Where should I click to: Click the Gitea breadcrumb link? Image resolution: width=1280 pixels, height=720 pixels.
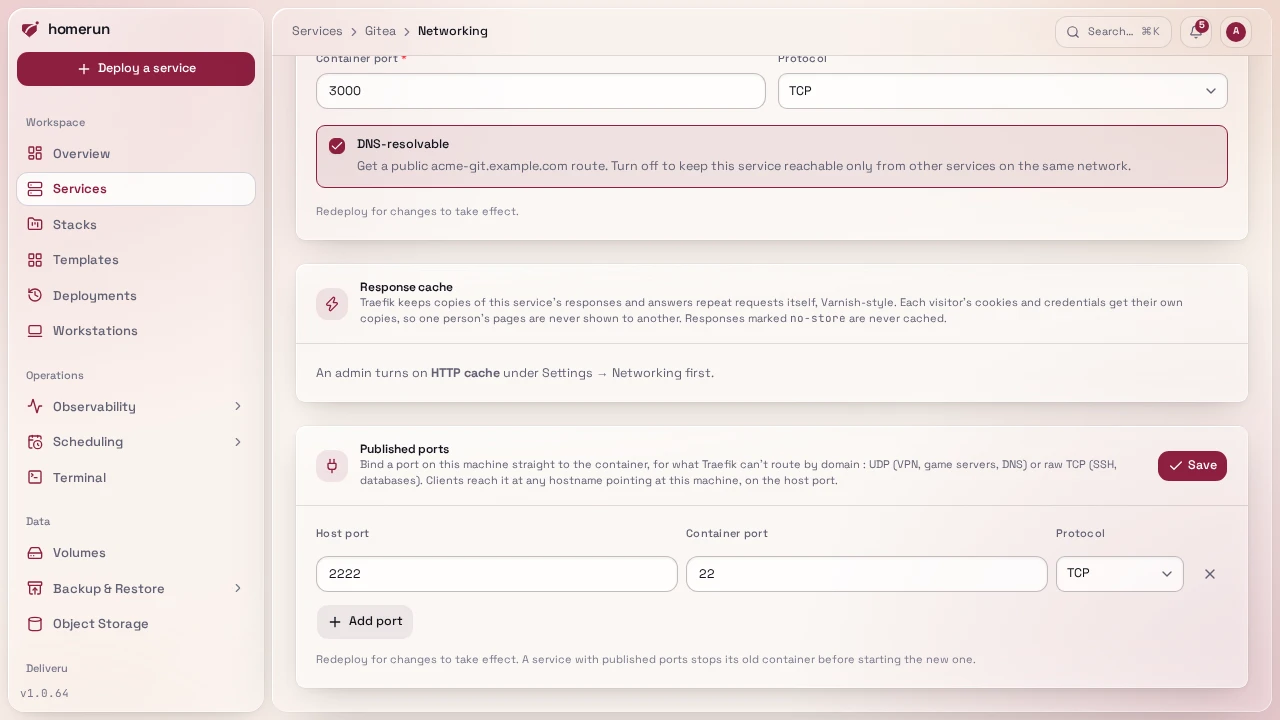click(380, 31)
